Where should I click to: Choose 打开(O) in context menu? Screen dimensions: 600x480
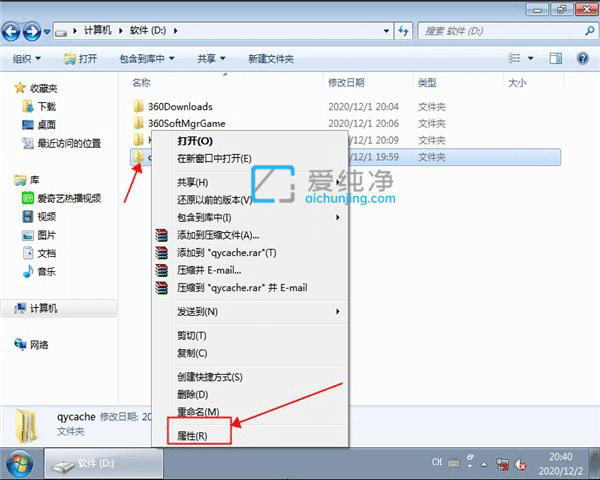coord(251,141)
